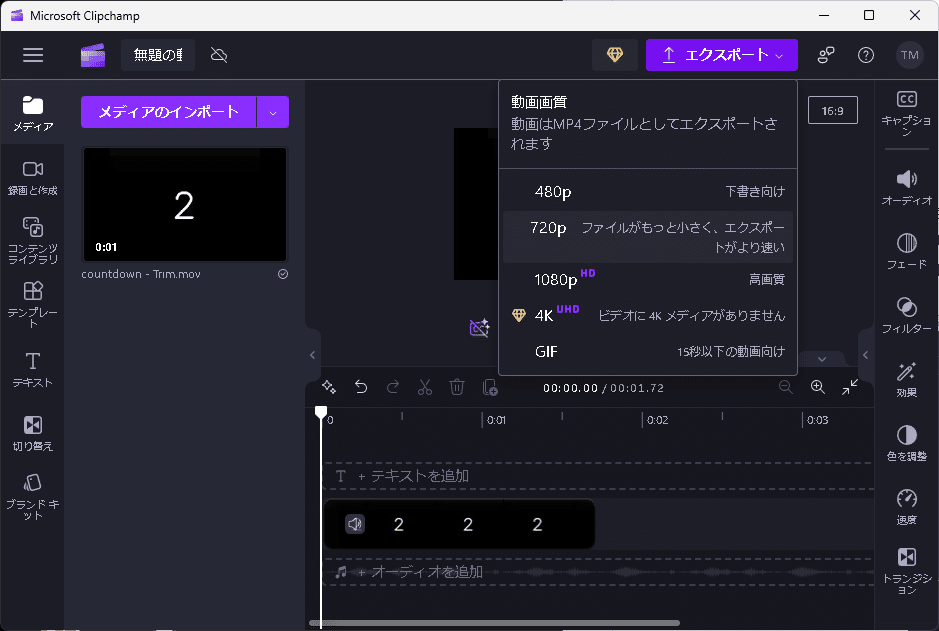Image resolution: width=939 pixels, height=631 pixels.
Task: Click the cloud sync disabled icon
Action: (219, 55)
